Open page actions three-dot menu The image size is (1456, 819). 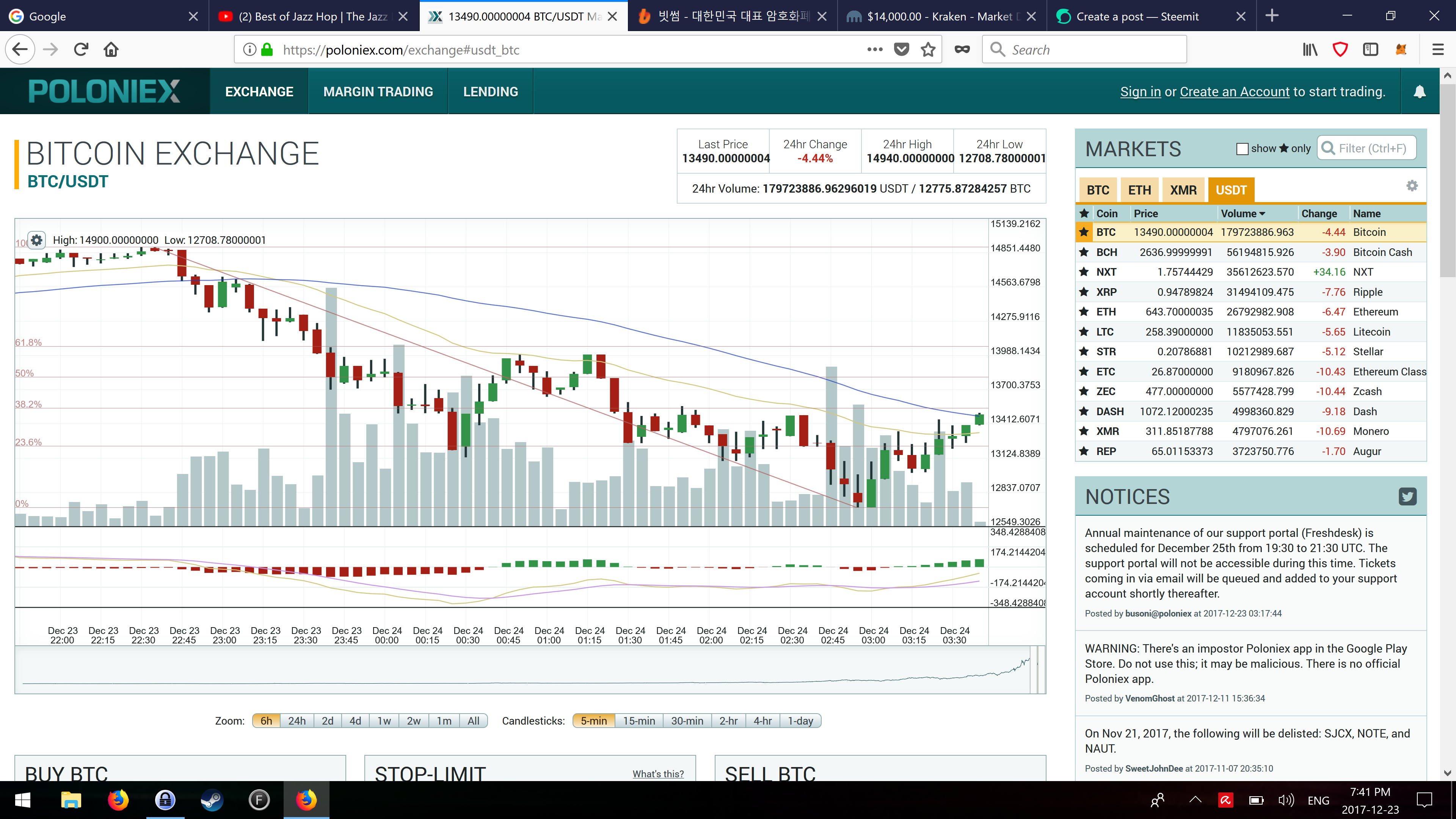[x=874, y=50]
